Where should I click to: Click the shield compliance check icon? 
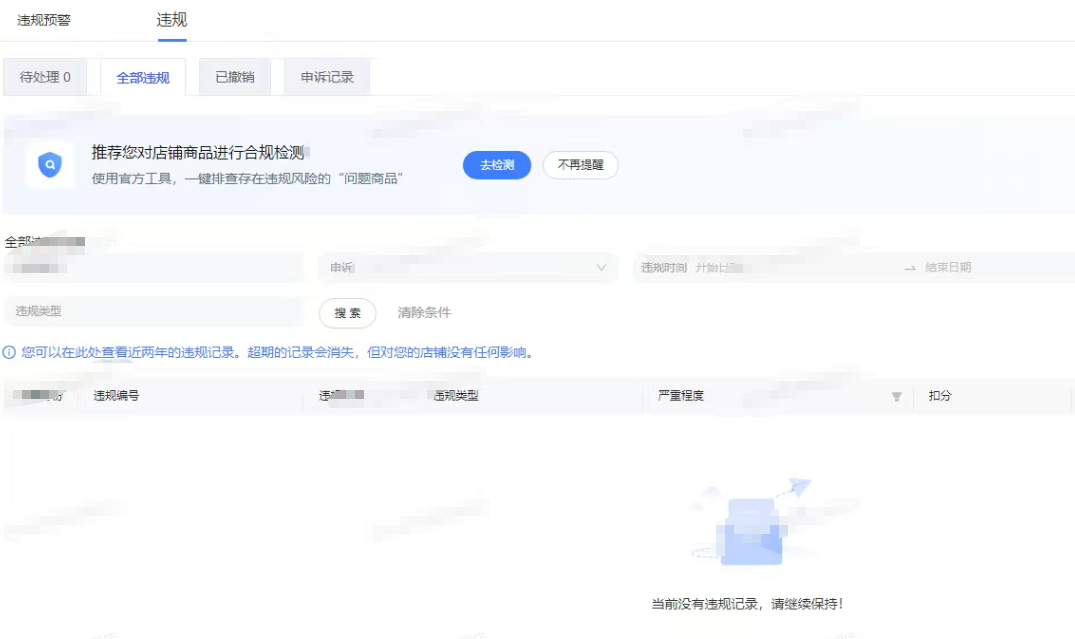point(50,165)
